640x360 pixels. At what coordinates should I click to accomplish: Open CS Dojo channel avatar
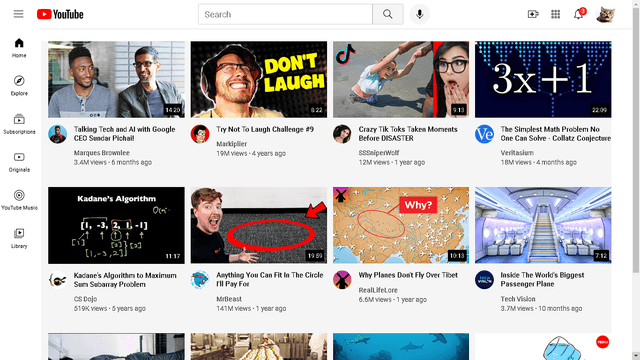pyautogui.click(x=58, y=280)
